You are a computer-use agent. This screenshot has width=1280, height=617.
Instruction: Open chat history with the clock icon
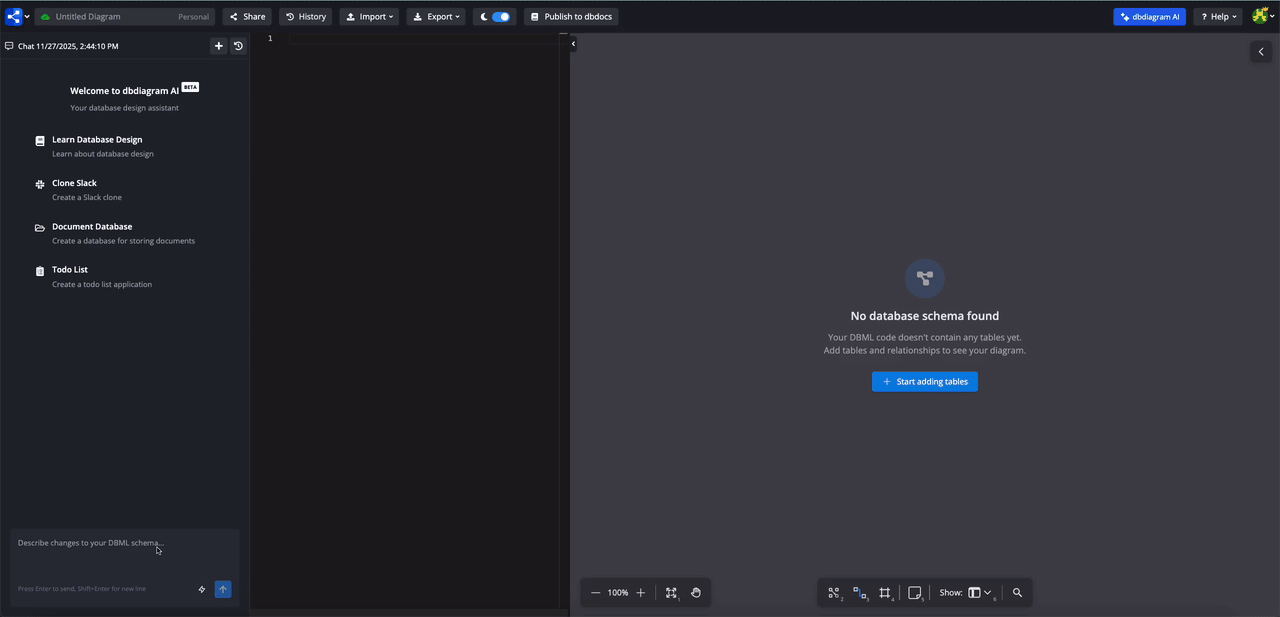pos(238,45)
